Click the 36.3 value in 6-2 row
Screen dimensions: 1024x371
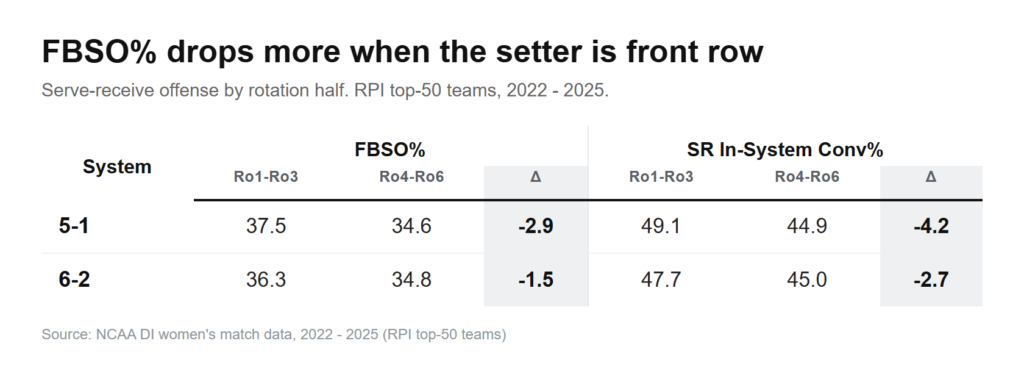pyautogui.click(x=266, y=280)
